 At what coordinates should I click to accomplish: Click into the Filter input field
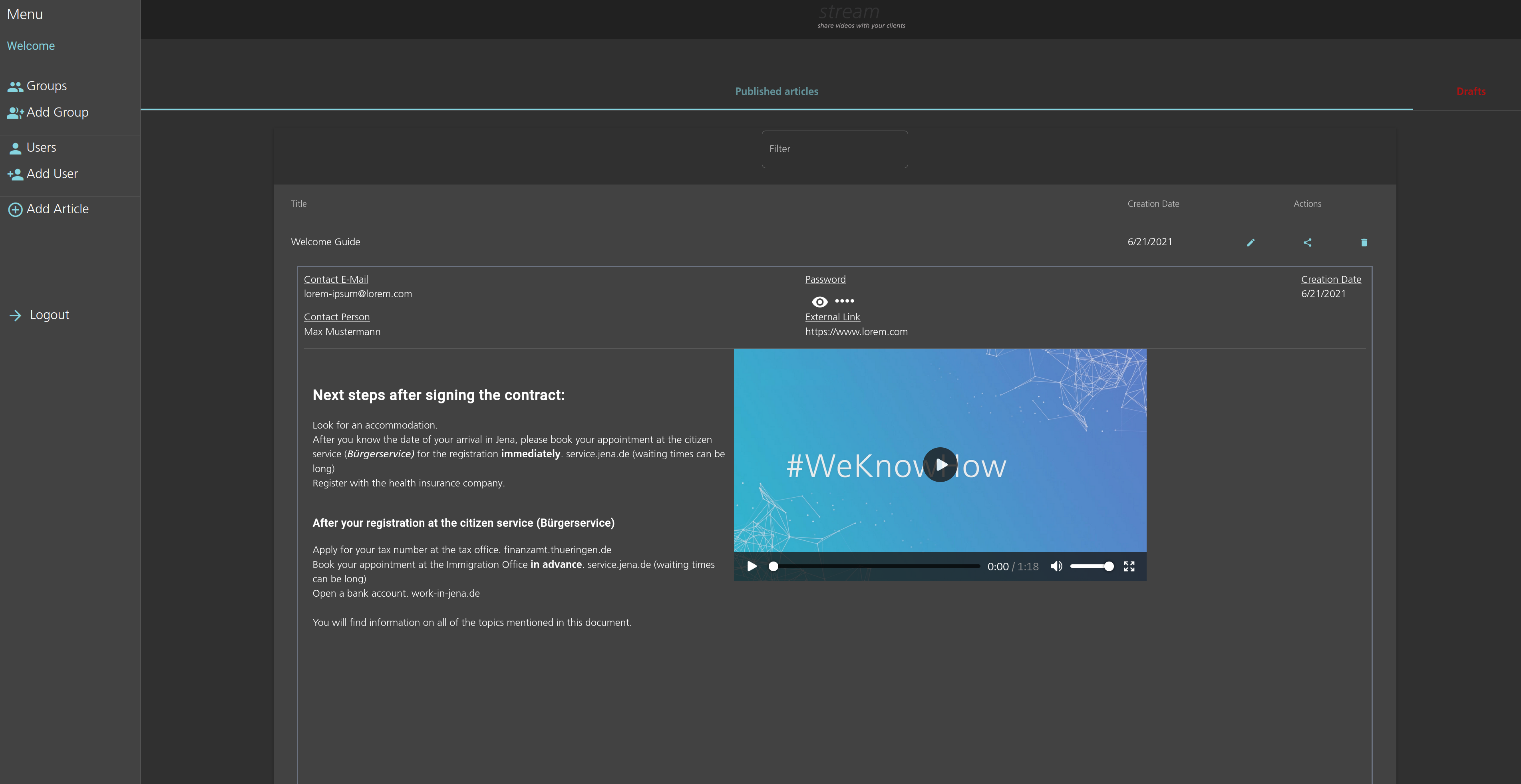point(834,149)
